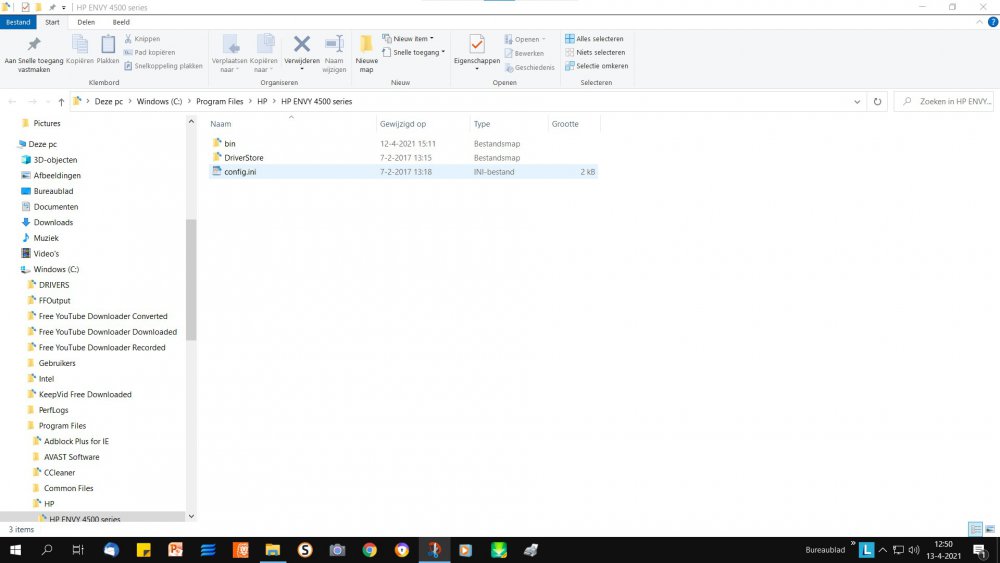Click the Plakken clipboard icon
1000x563 pixels.
pos(108,45)
